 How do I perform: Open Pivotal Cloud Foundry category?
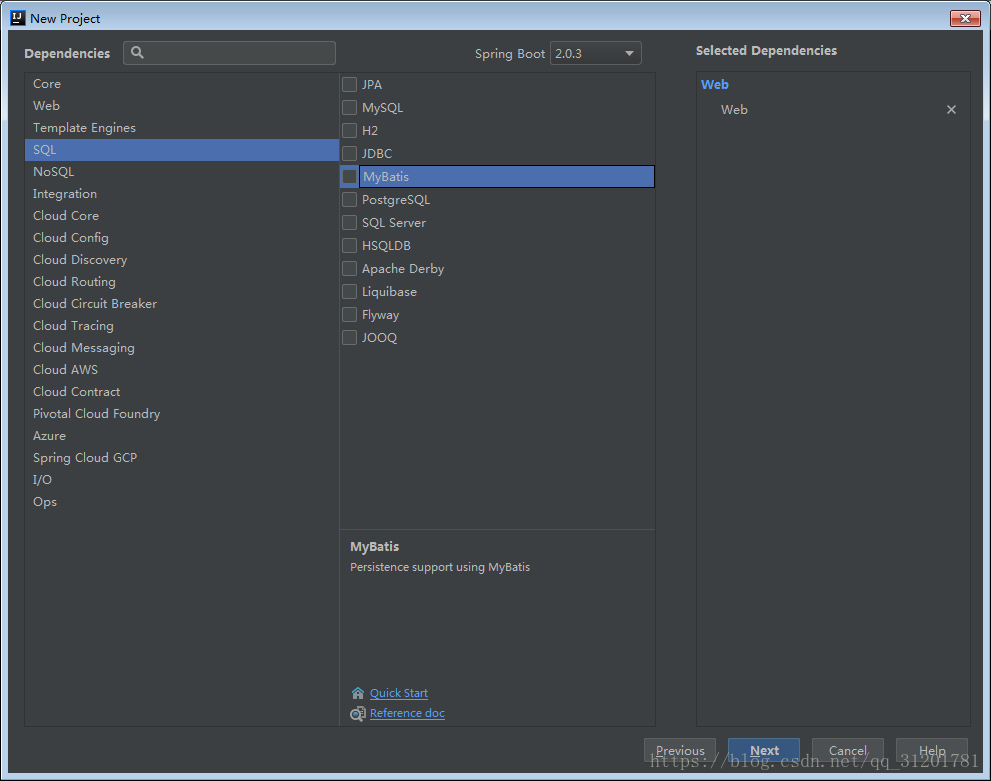tap(181, 414)
